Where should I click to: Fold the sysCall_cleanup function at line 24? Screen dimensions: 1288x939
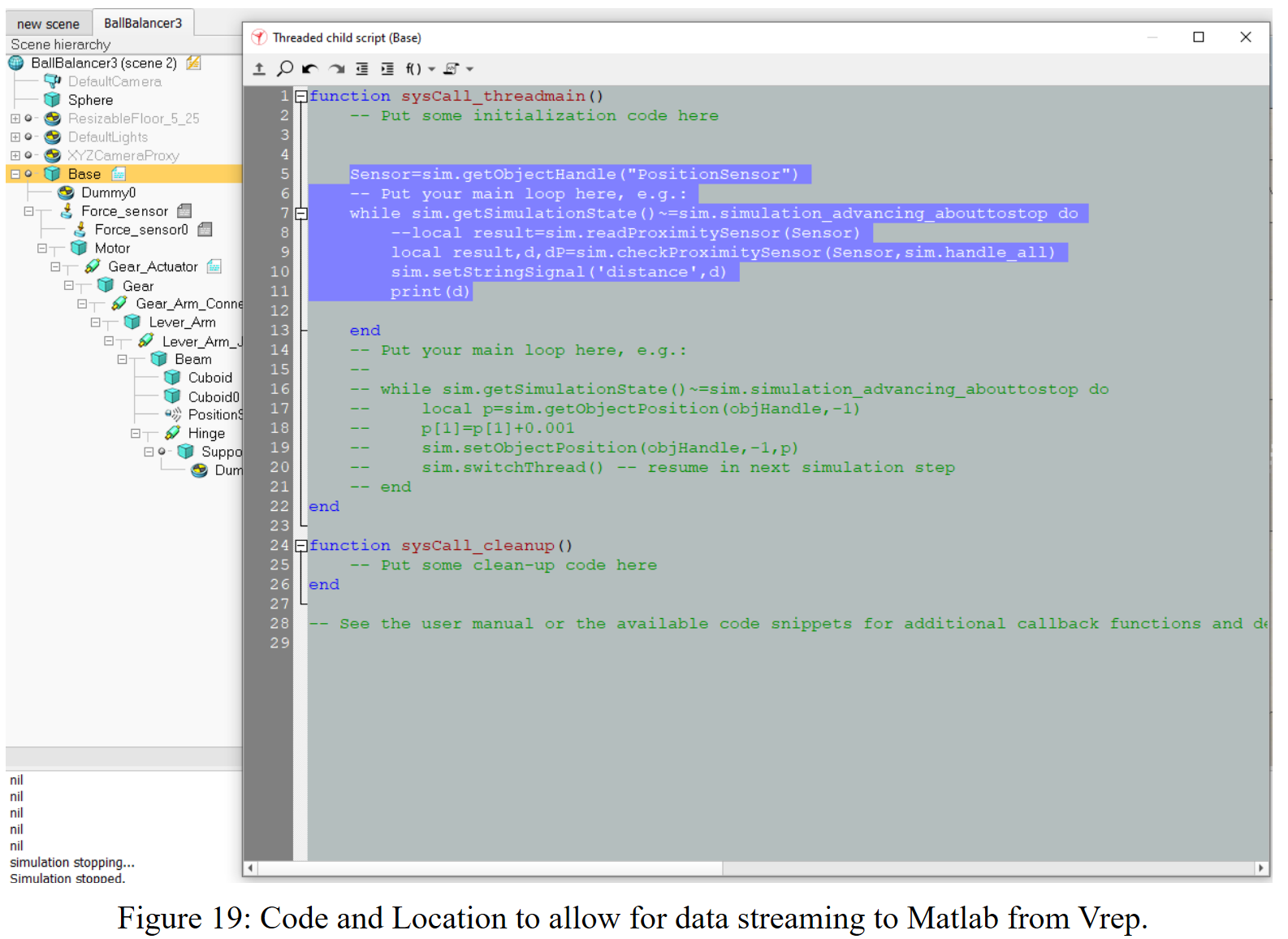tap(301, 546)
